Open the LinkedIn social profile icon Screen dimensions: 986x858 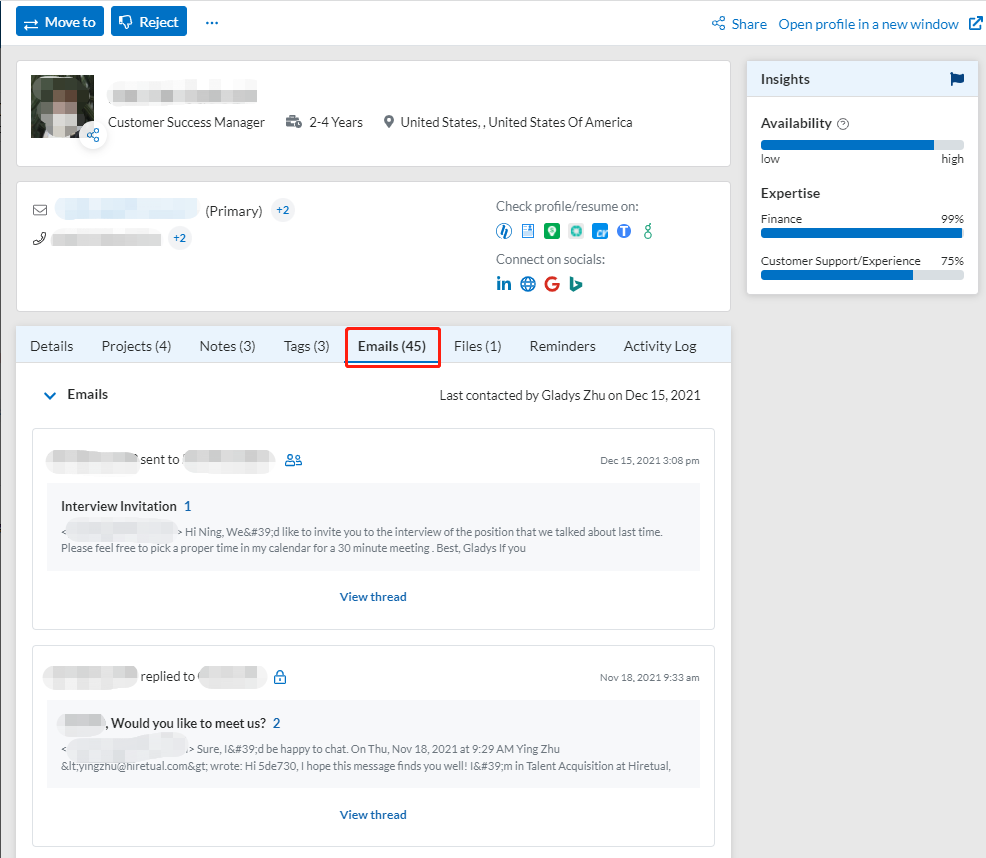504,284
